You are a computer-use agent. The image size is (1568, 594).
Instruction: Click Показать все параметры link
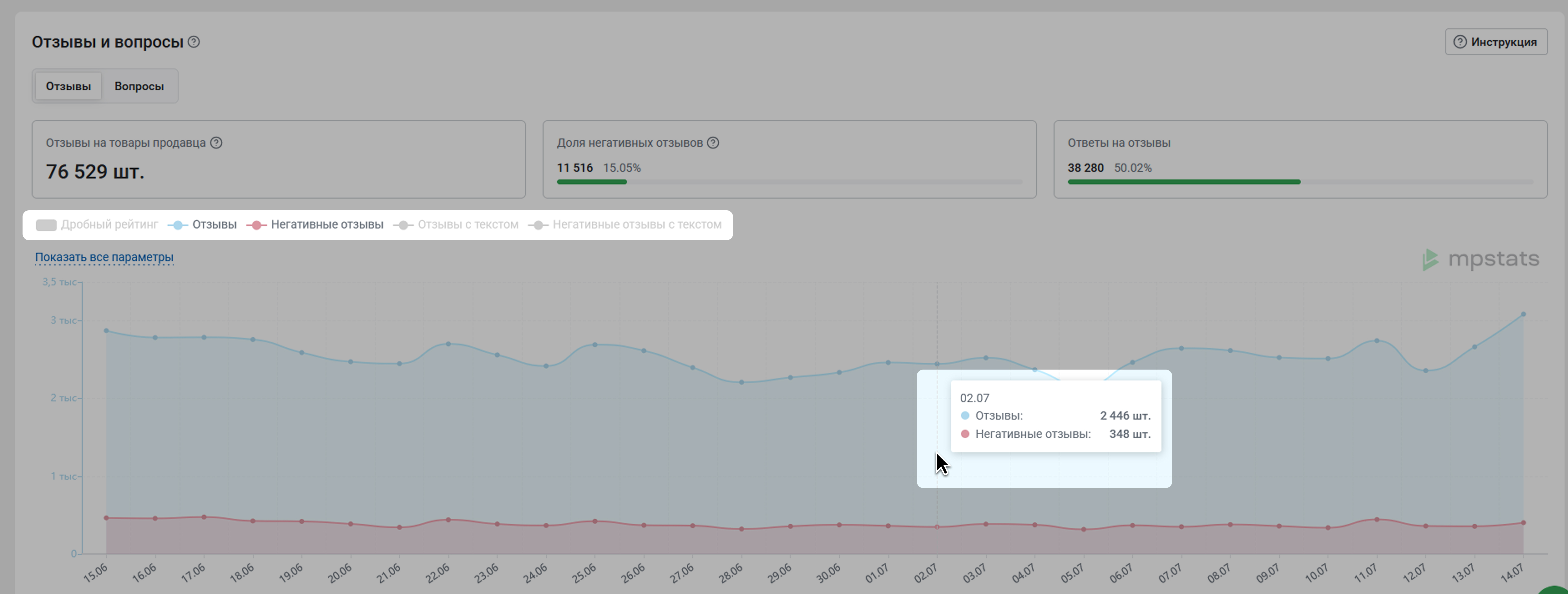pos(104,257)
